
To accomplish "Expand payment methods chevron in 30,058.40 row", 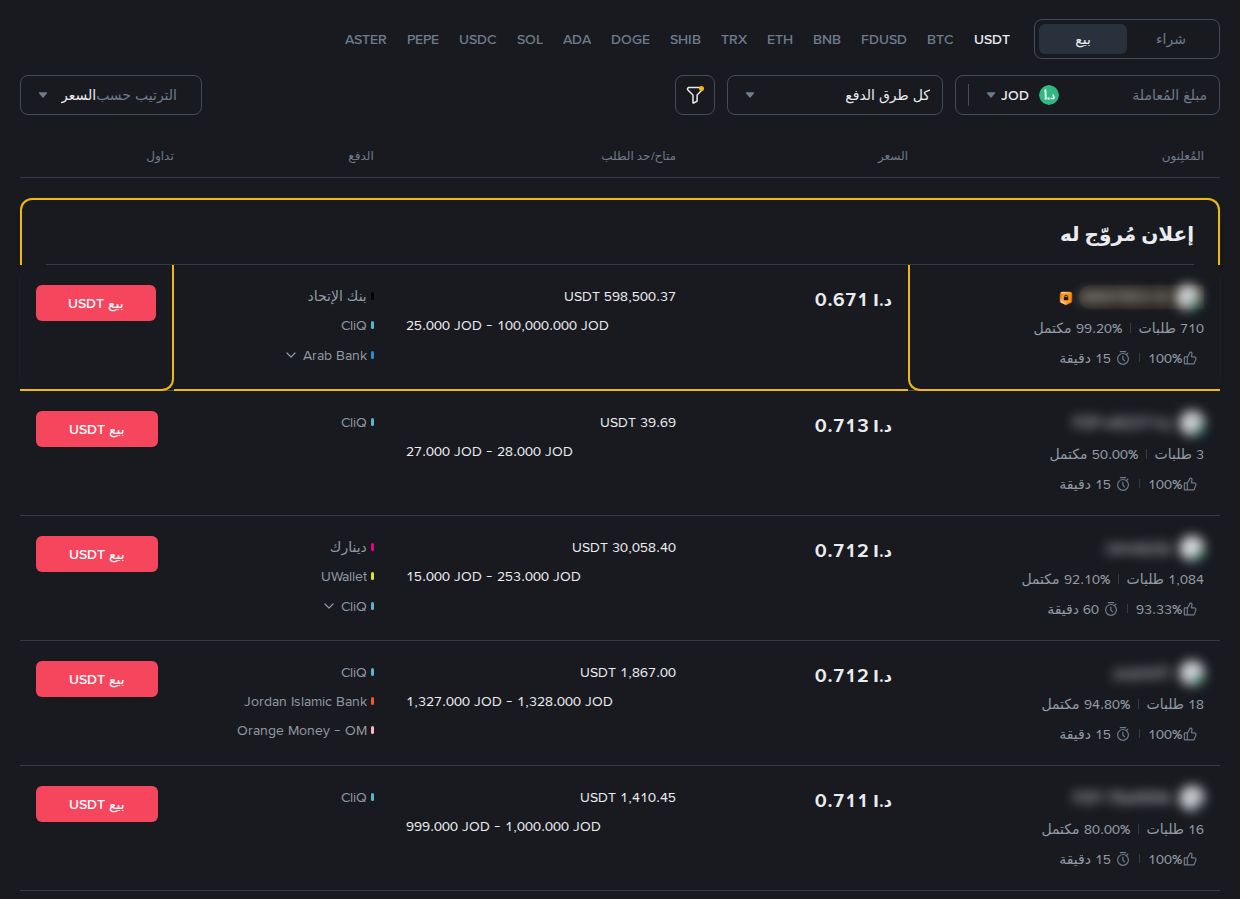I will coord(329,606).
